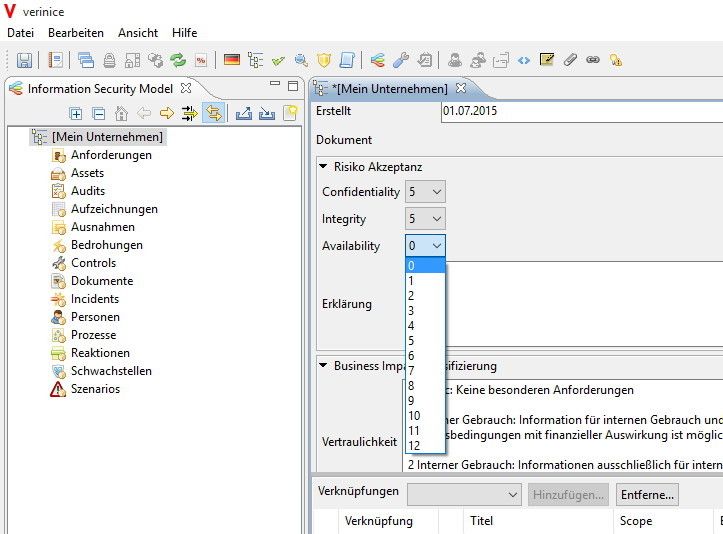Click the export arrow-out icon

pos(243,113)
